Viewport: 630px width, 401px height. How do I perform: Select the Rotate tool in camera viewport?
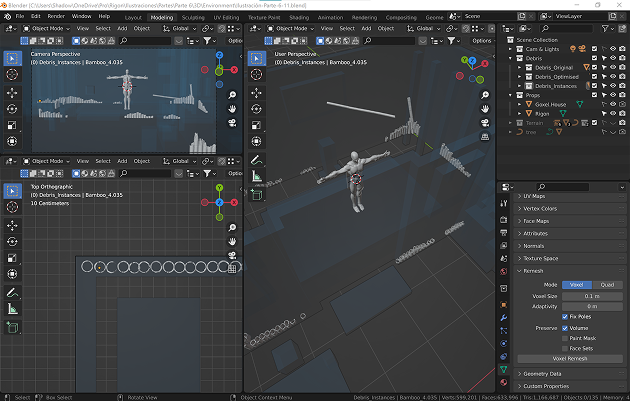click(x=12, y=108)
